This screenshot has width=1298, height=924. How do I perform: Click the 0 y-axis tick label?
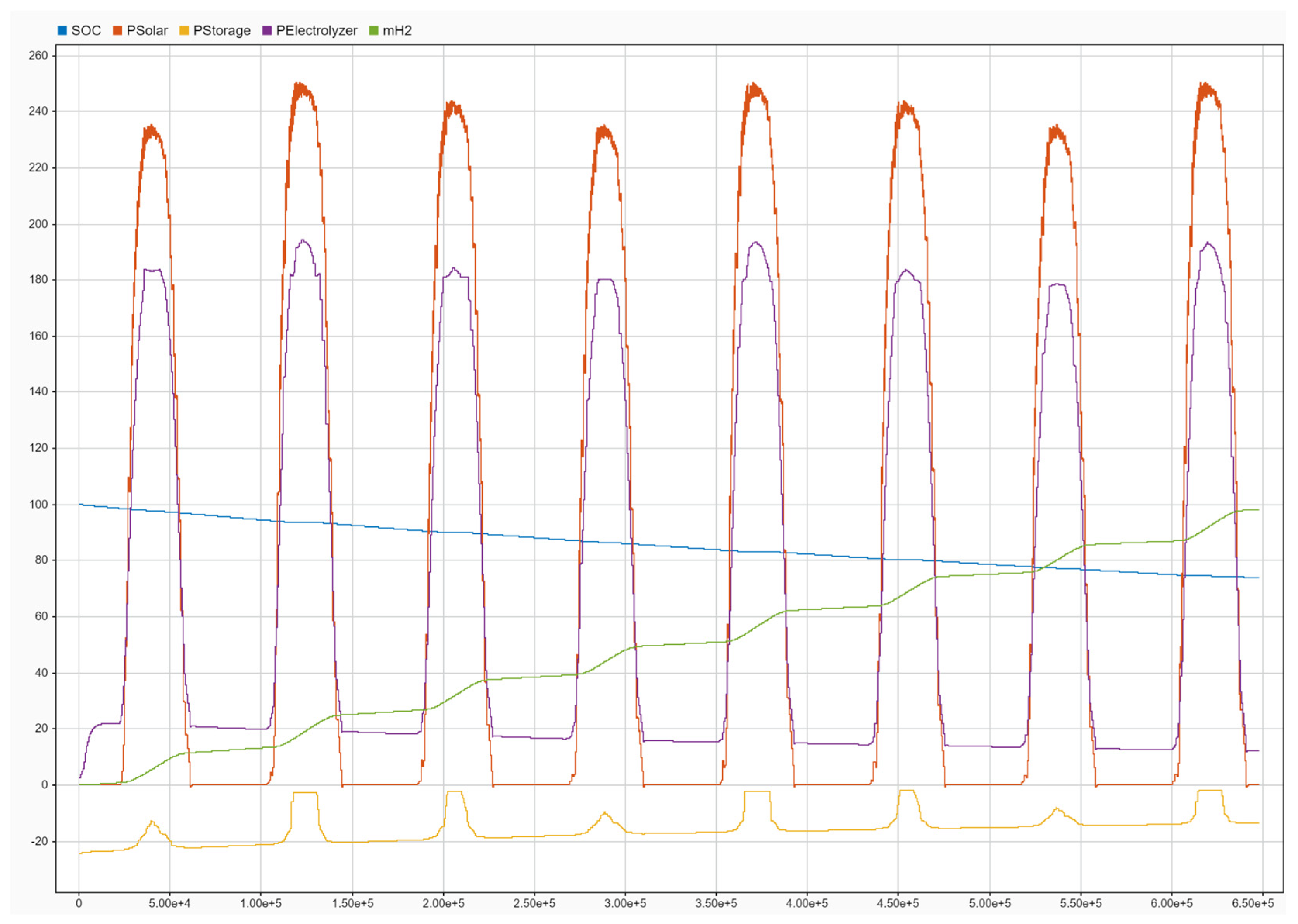pyautogui.click(x=44, y=785)
